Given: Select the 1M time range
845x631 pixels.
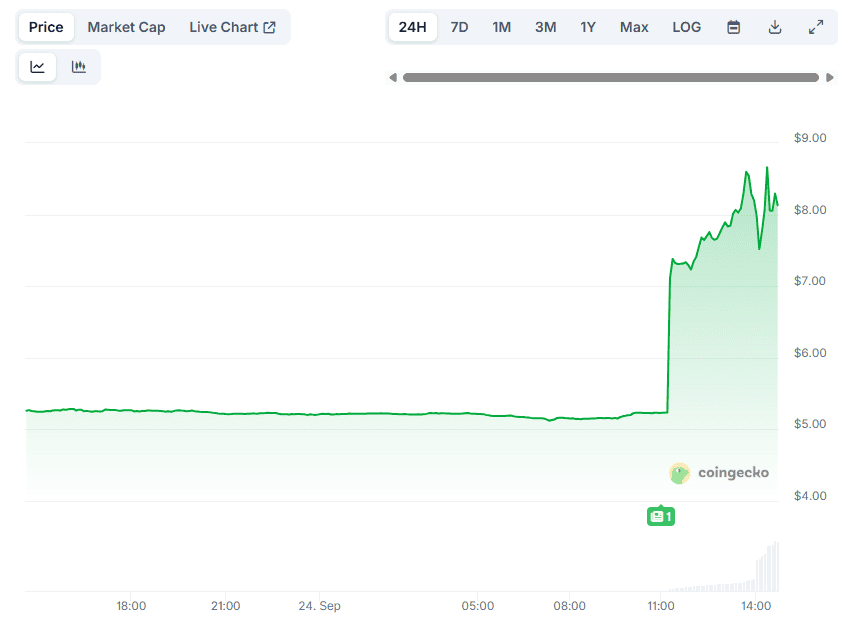Looking at the screenshot, I should pos(501,27).
